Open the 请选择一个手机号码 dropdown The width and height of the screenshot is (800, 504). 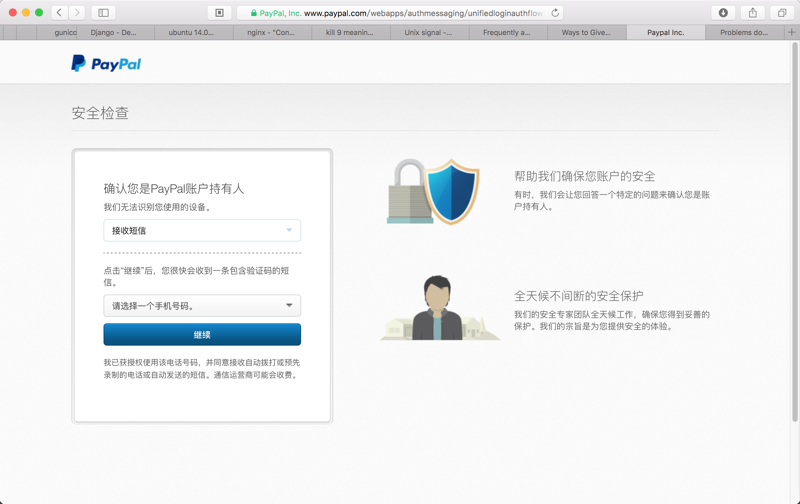pos(202,306)
